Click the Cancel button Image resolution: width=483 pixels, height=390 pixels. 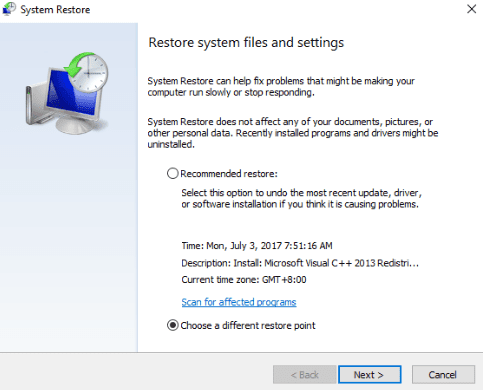click(443, 375)
